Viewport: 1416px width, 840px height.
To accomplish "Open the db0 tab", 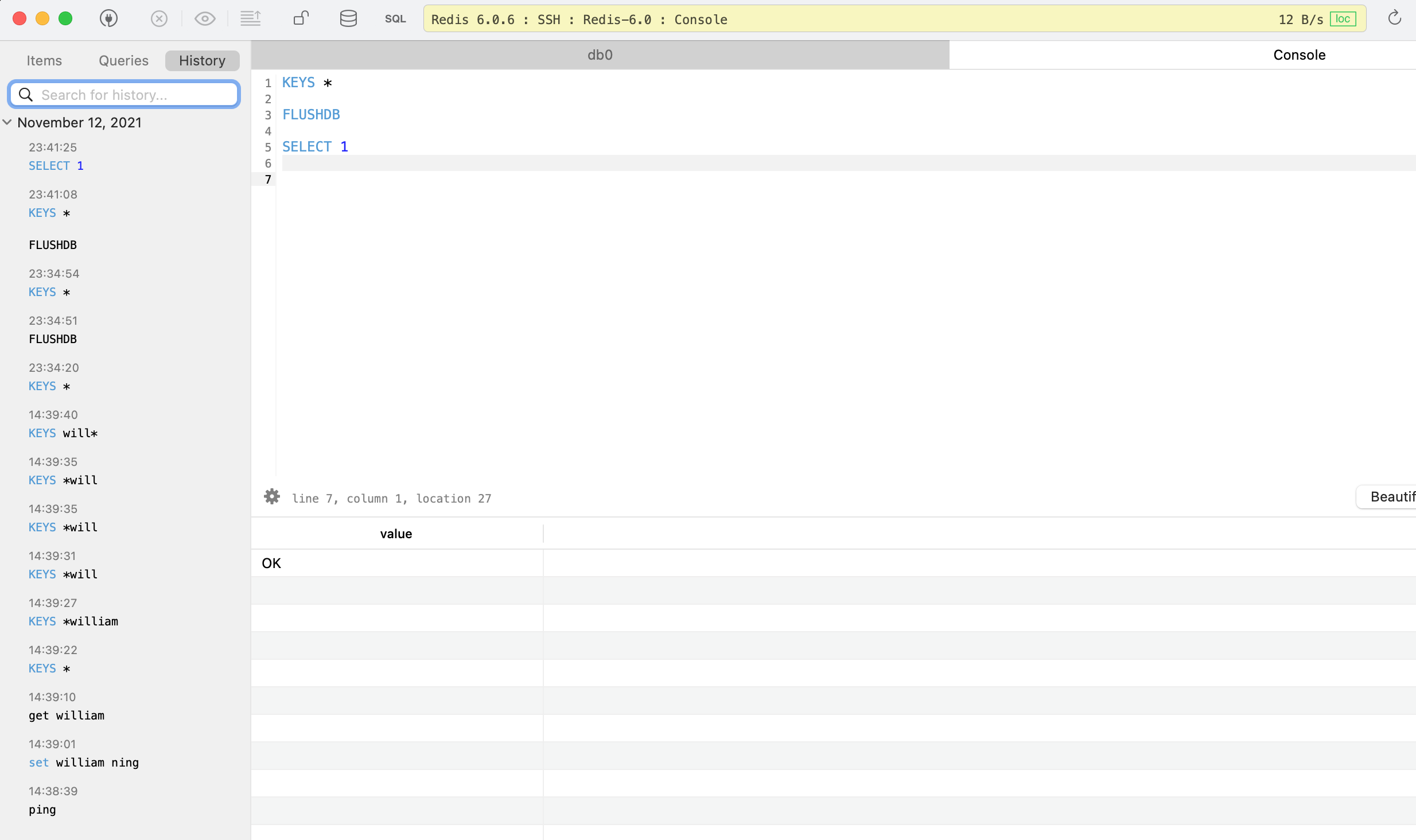I will click(x=600, y=55).
